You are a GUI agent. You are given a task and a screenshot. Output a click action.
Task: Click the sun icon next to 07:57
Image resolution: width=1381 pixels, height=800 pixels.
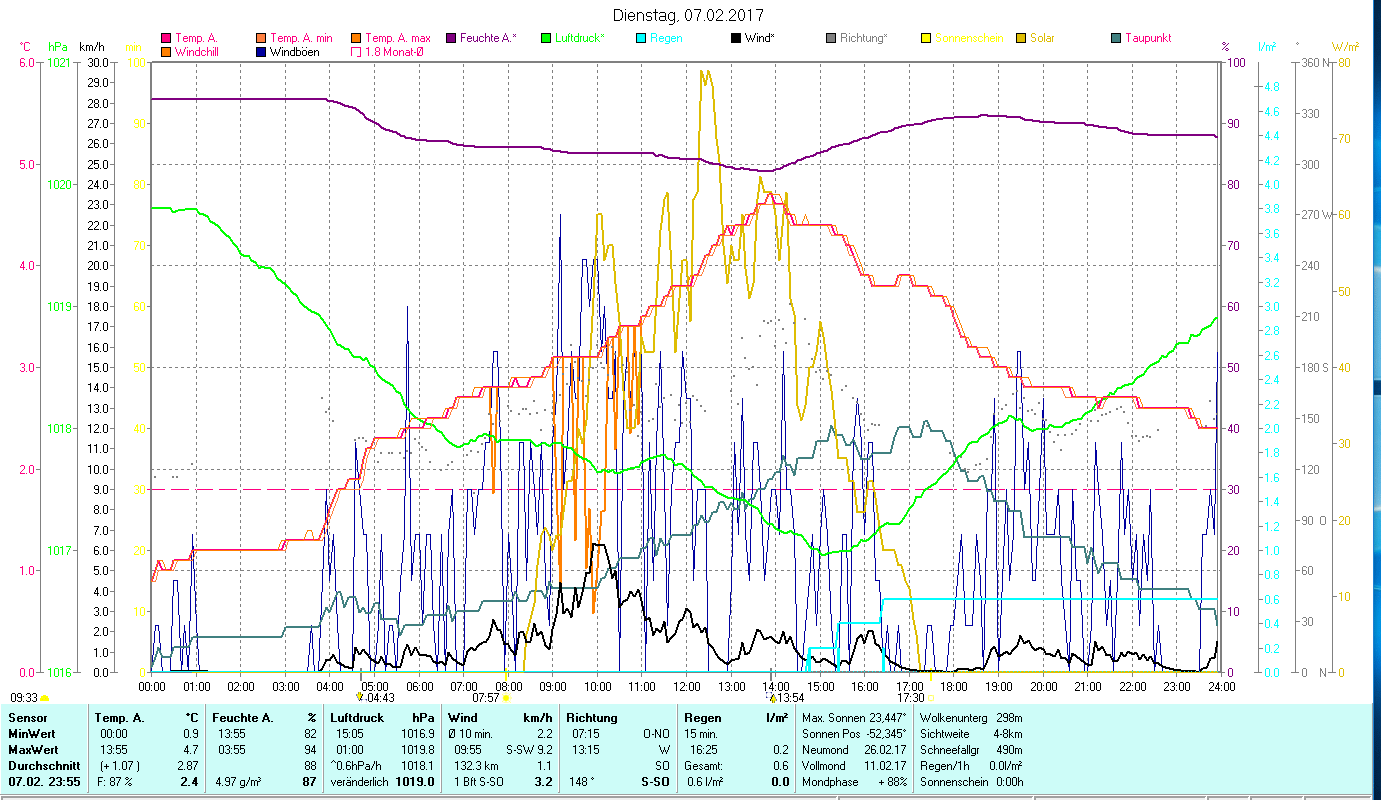point(507,698)
